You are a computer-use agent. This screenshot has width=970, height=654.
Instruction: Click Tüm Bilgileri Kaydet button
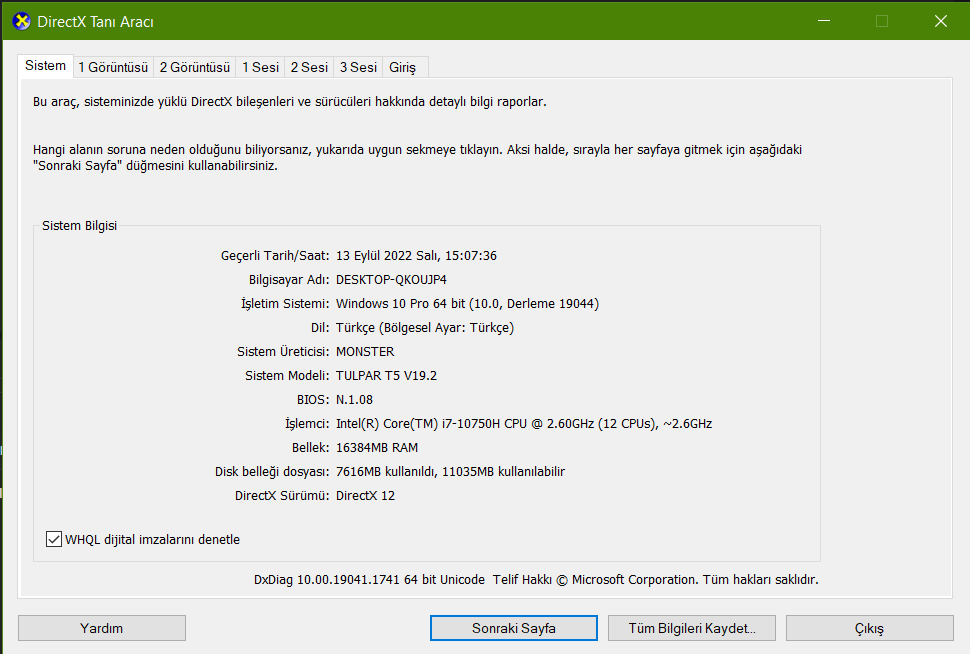(692, 628)
